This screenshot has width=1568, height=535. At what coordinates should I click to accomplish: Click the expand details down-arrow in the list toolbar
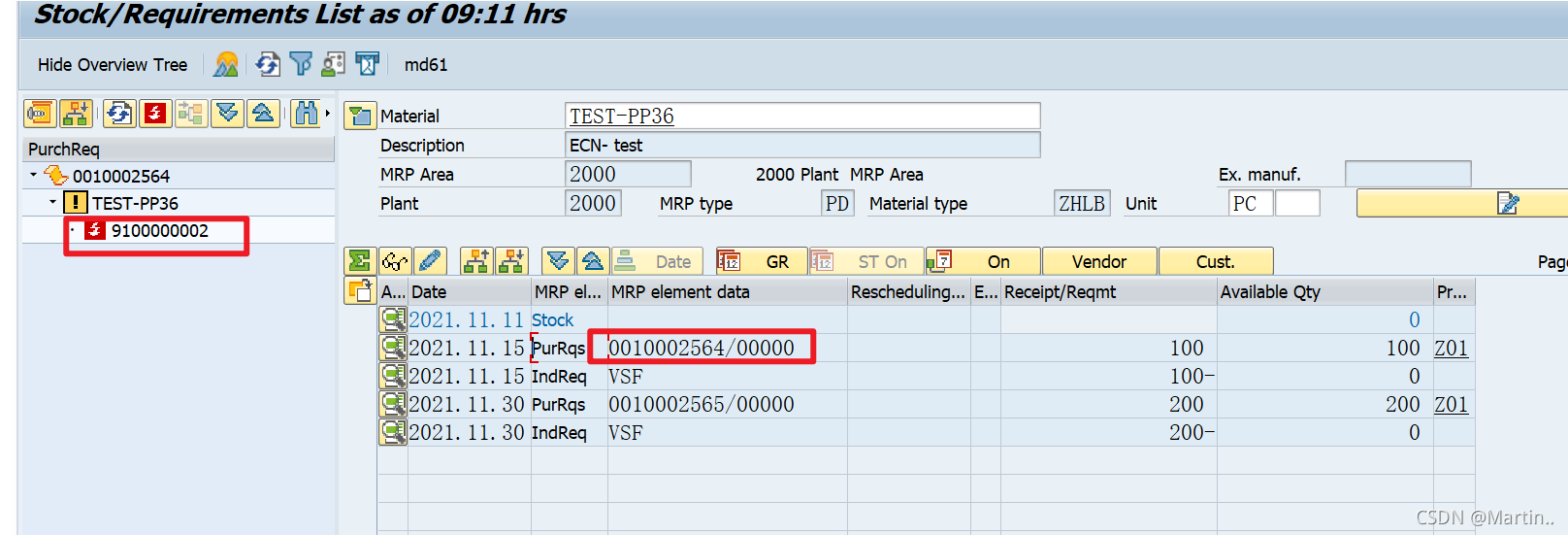(x=558, y=261)
